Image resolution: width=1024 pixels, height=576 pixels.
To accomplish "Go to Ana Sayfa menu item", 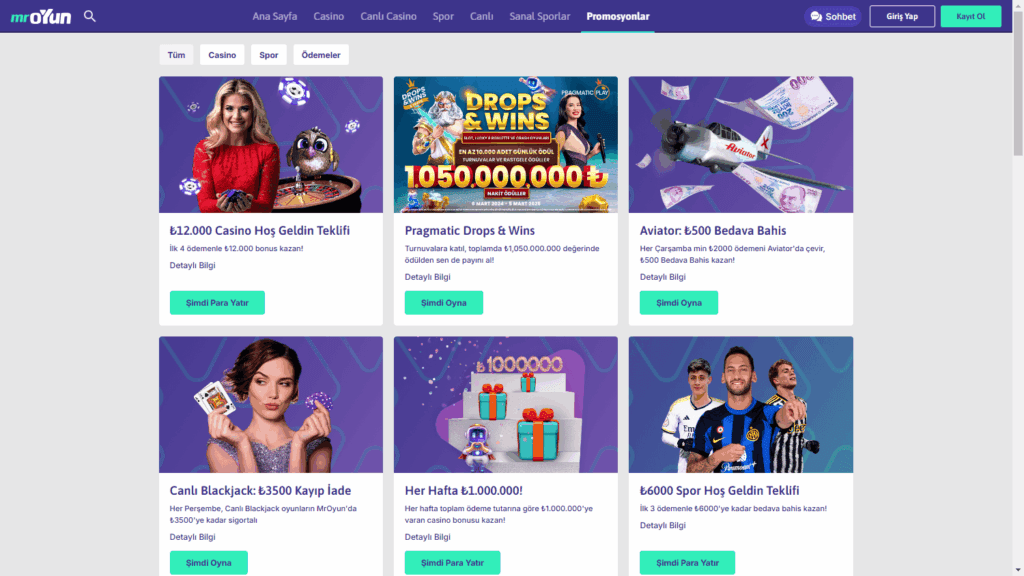I will pos(275,16).
